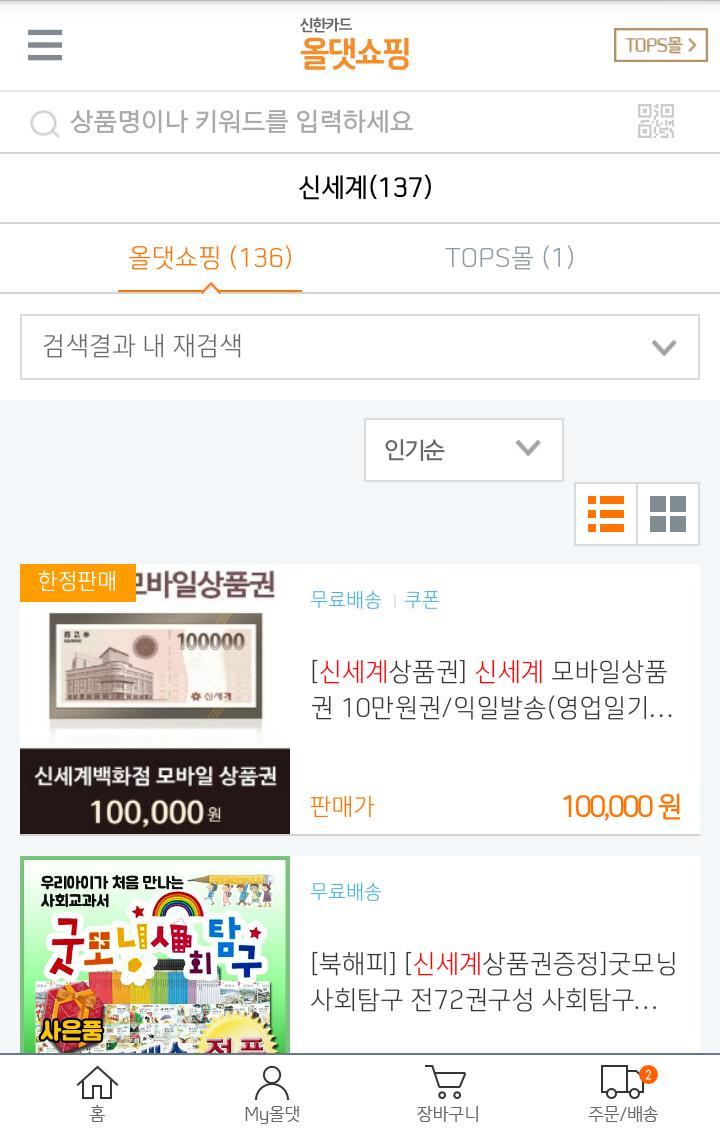
Task: Open 신세계 모바일상품권 10만원권 product title
Action: click(492, 689)
